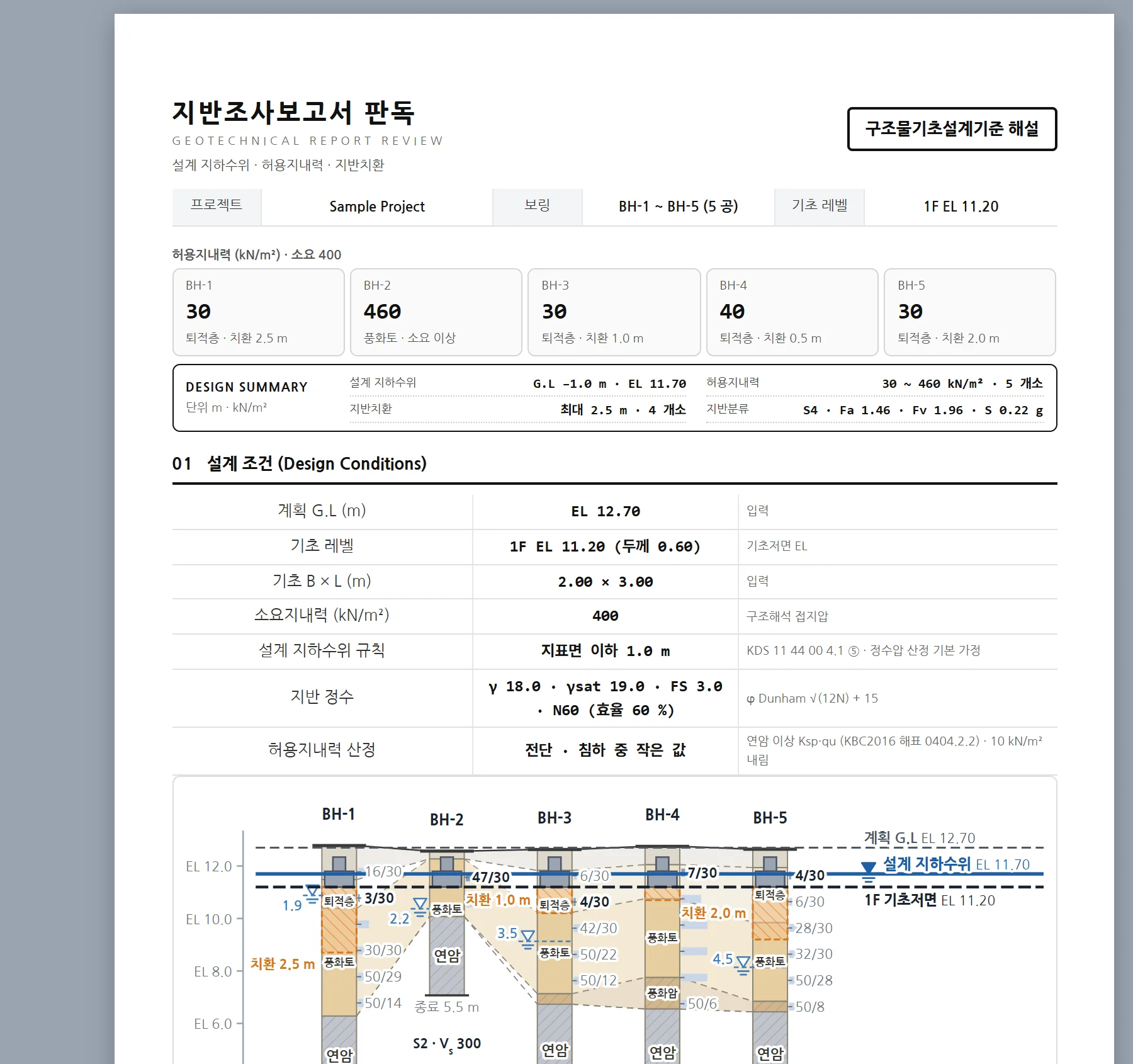The image size is (1133, 1064).
Task: Click the 7/30 N-value at BH-4
Action: click(x=702, y=873)
